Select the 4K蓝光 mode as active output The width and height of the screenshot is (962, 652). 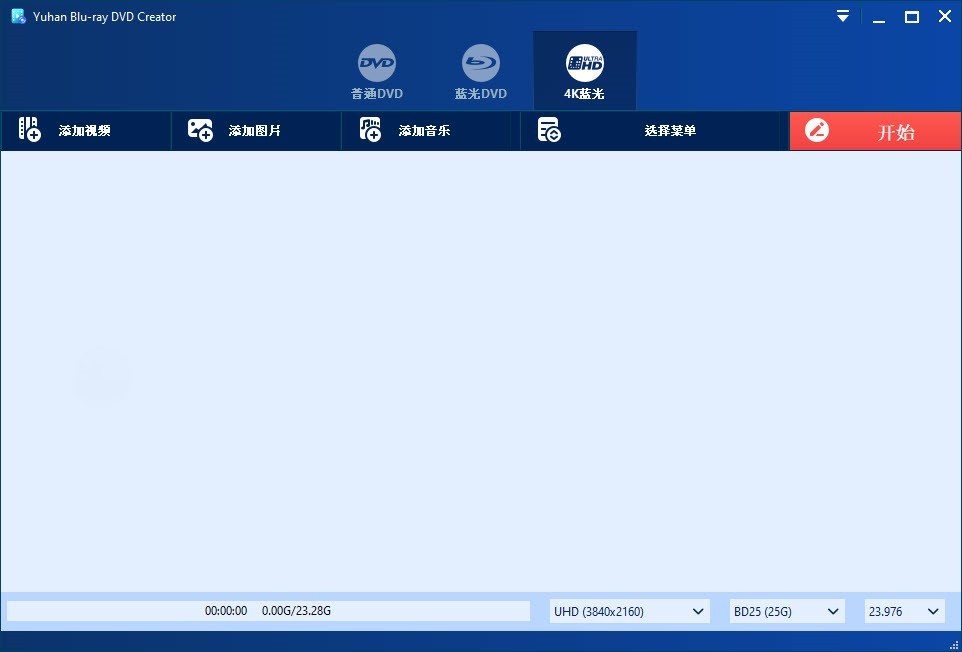[585, 70]
